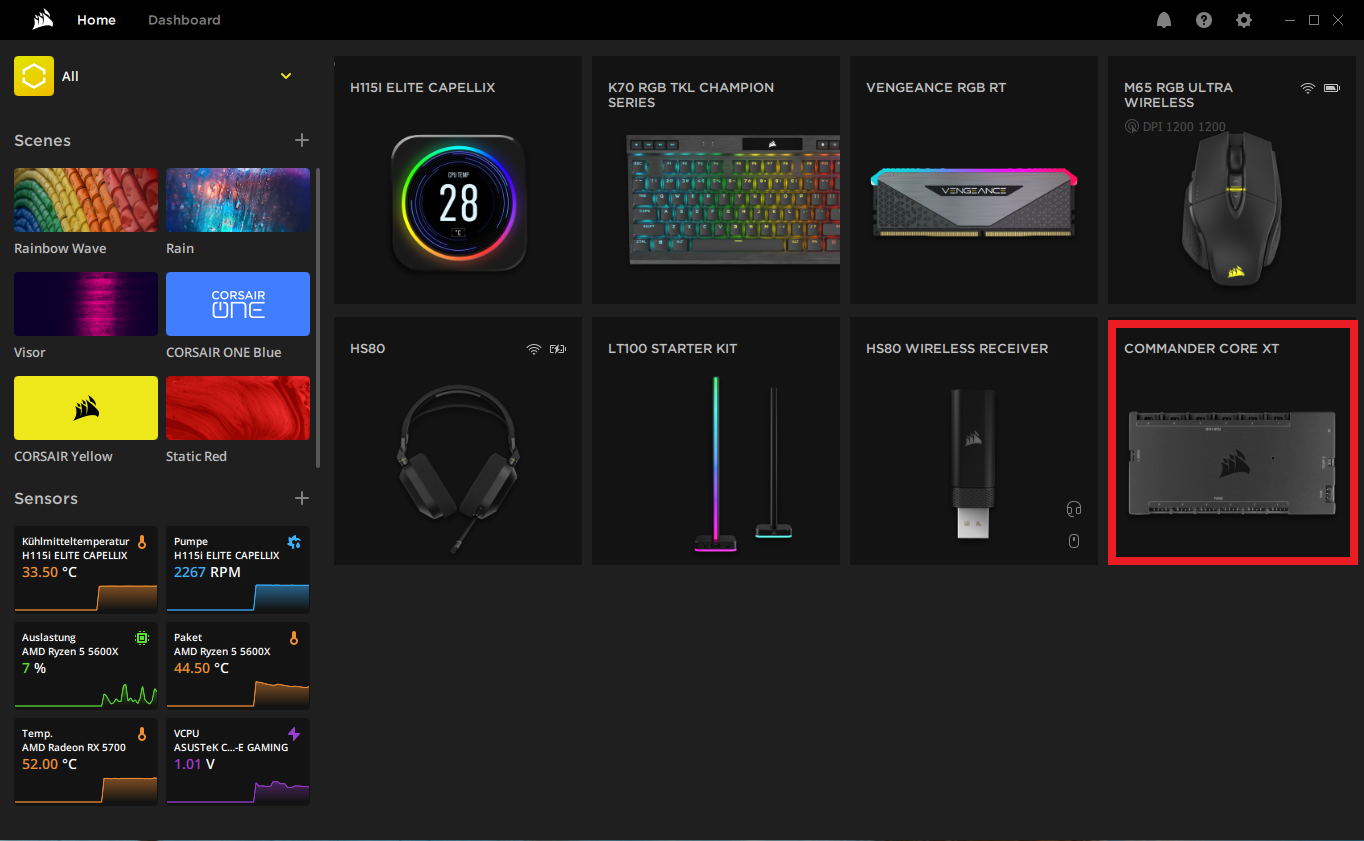Open the COMMANDER CORE XT device tile
Screen dimensions: 1364x841
1232,442
